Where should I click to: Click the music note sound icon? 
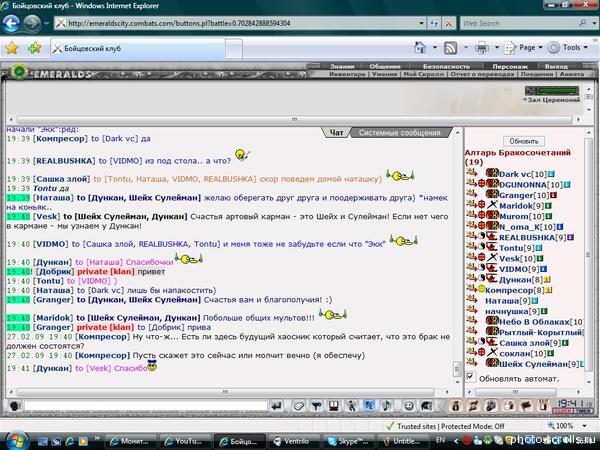pos(386,406)
